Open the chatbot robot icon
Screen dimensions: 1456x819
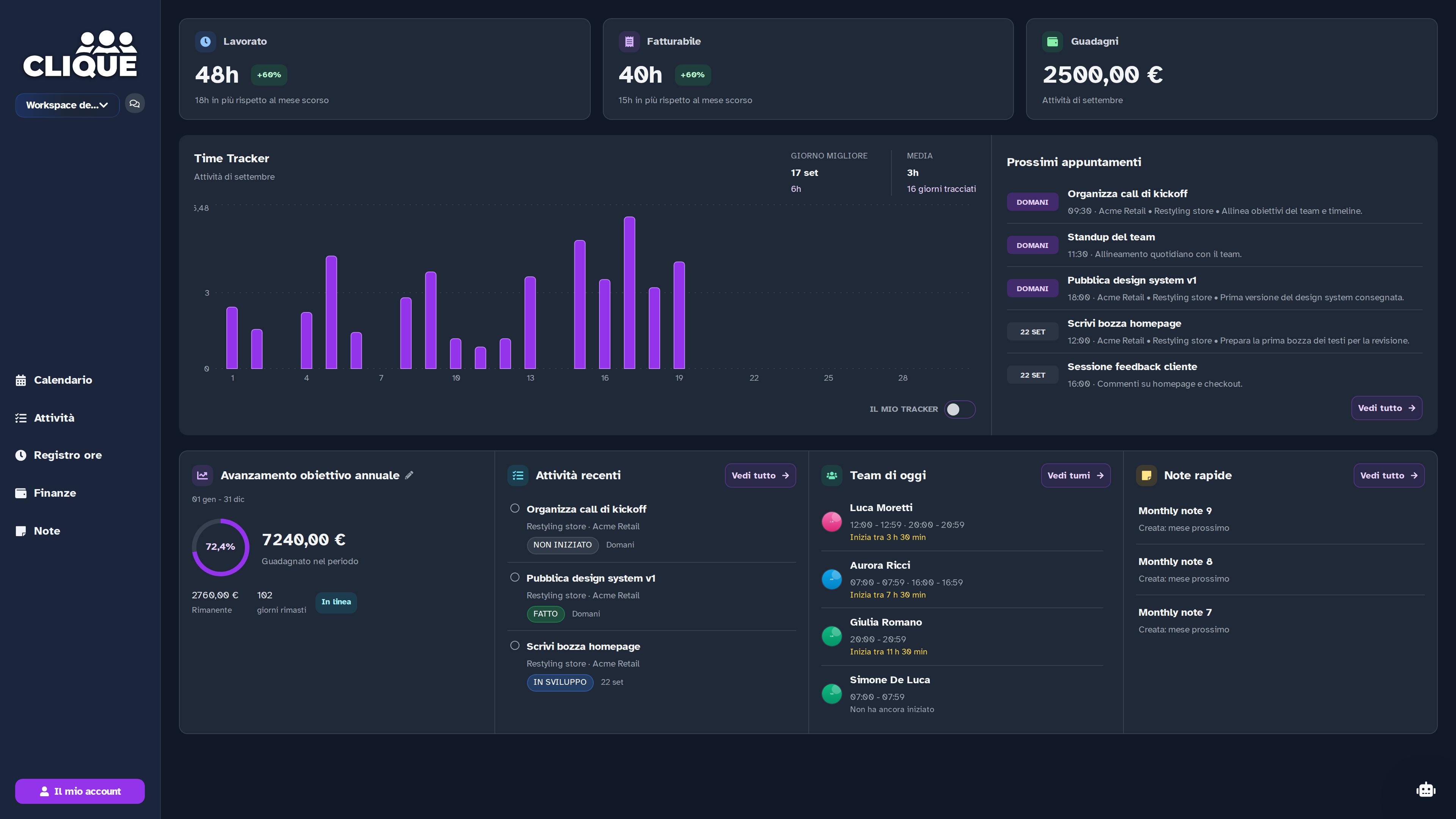1426,789
